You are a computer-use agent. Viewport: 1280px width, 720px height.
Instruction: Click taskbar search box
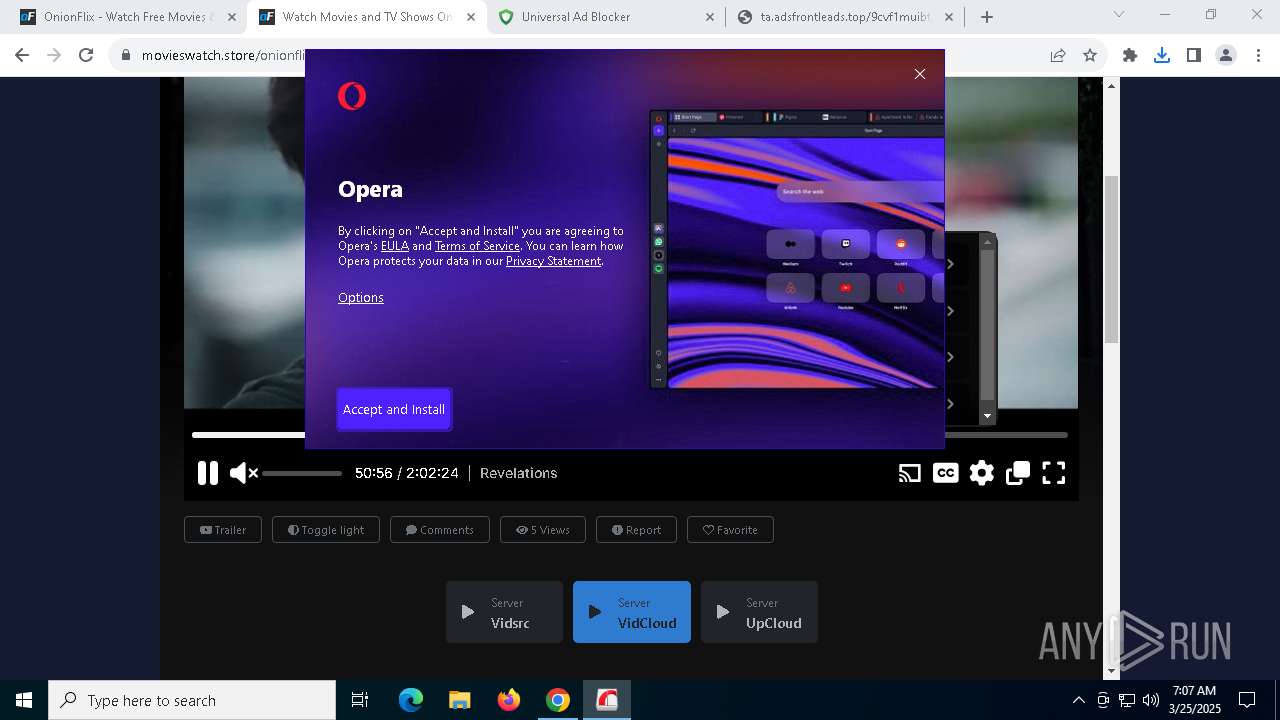[x=192, y=700]
